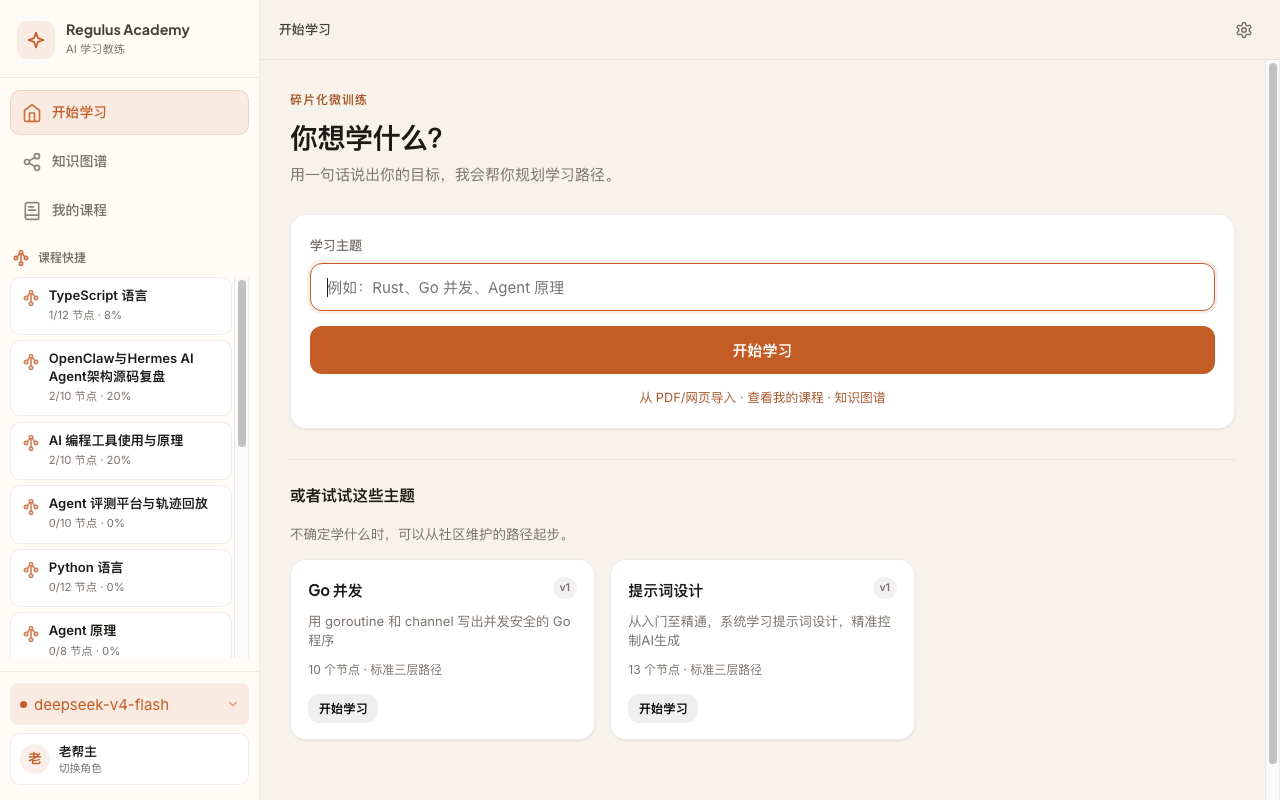
Task: Click the course shortcuts list scrollbar
Action: pyautogui.click(x=242, y=363)
